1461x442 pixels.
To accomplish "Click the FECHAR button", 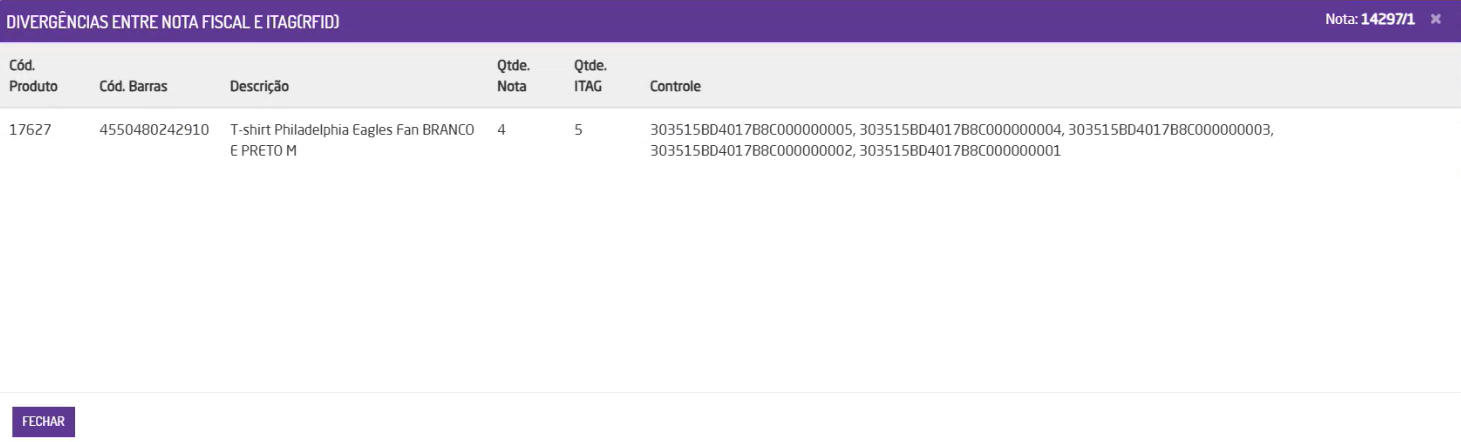I will [x=43, y=422].
